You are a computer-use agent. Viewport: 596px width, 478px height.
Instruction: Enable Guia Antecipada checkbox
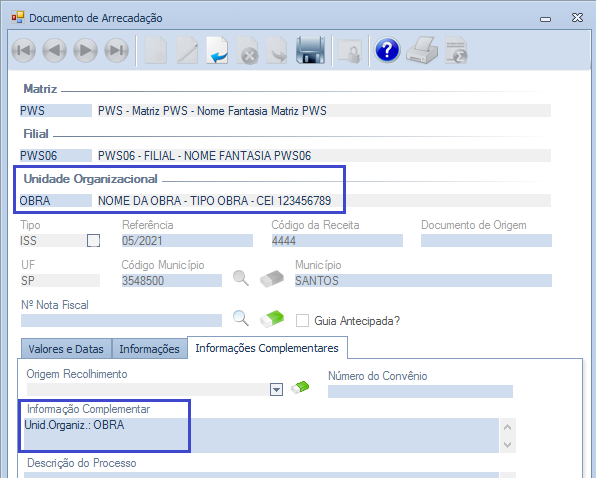tap(302, 320)
